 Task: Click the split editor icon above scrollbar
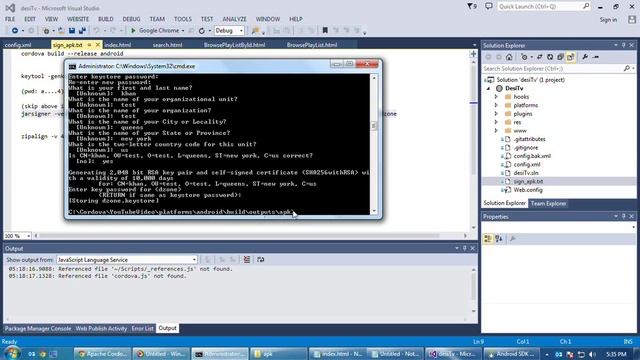pos(473,53)
